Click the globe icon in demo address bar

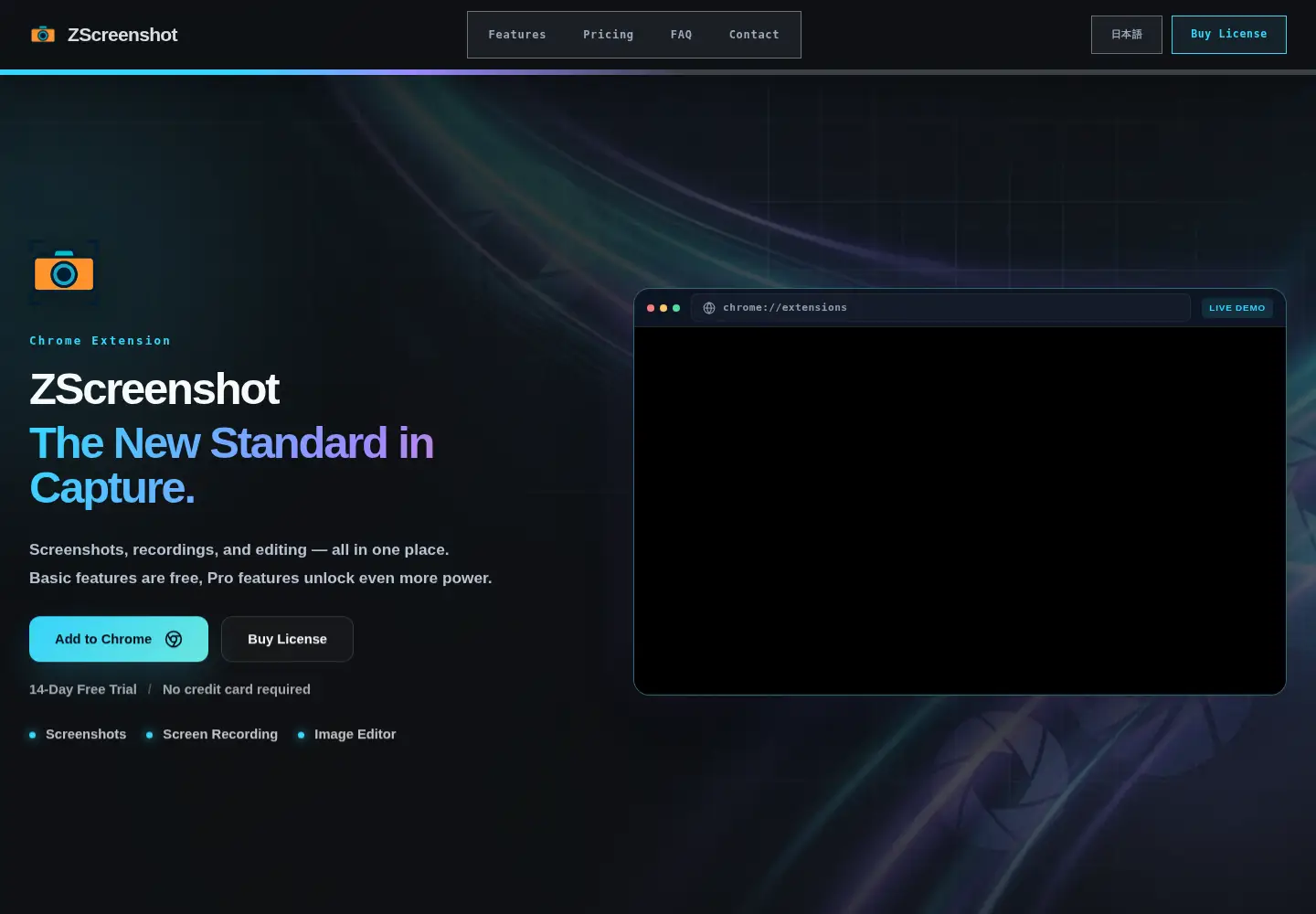(x=709, y=308)
